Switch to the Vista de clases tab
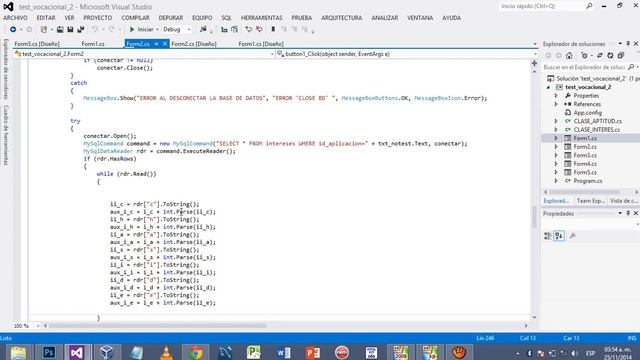 click(623, 200)
